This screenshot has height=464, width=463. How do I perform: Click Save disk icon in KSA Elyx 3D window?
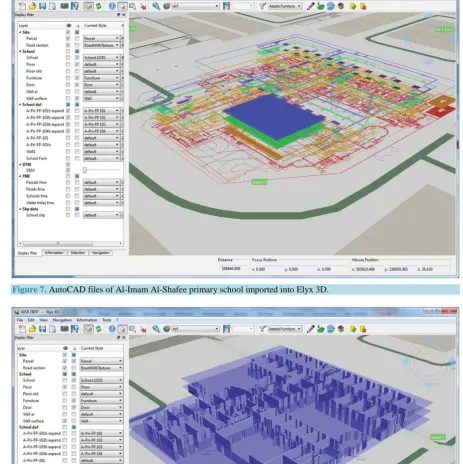pyautogui.click(x=42, y=329)
